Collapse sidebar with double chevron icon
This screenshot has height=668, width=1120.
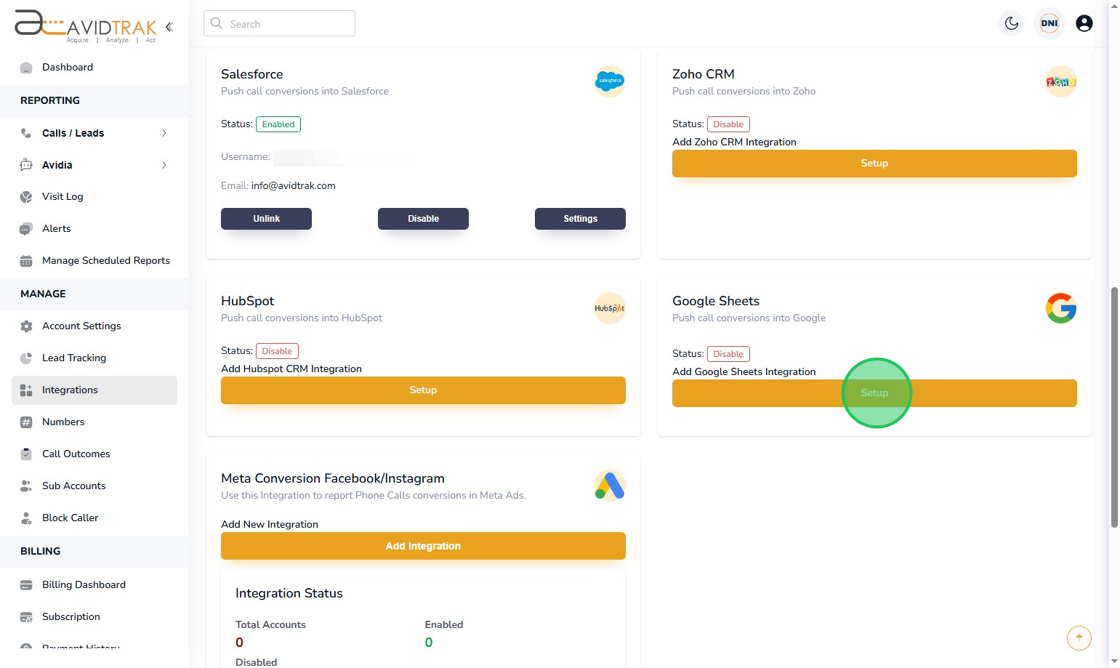point(169,27)
